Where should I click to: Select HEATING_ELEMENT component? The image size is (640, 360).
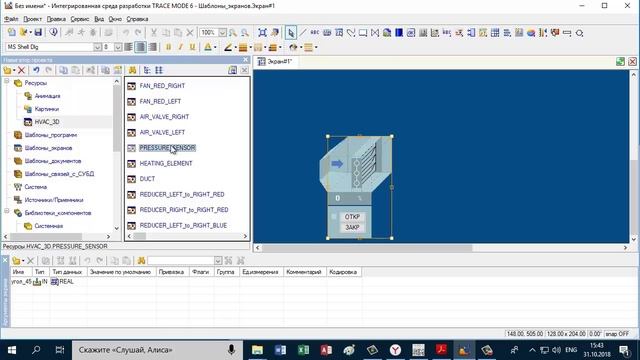(166, 163)
